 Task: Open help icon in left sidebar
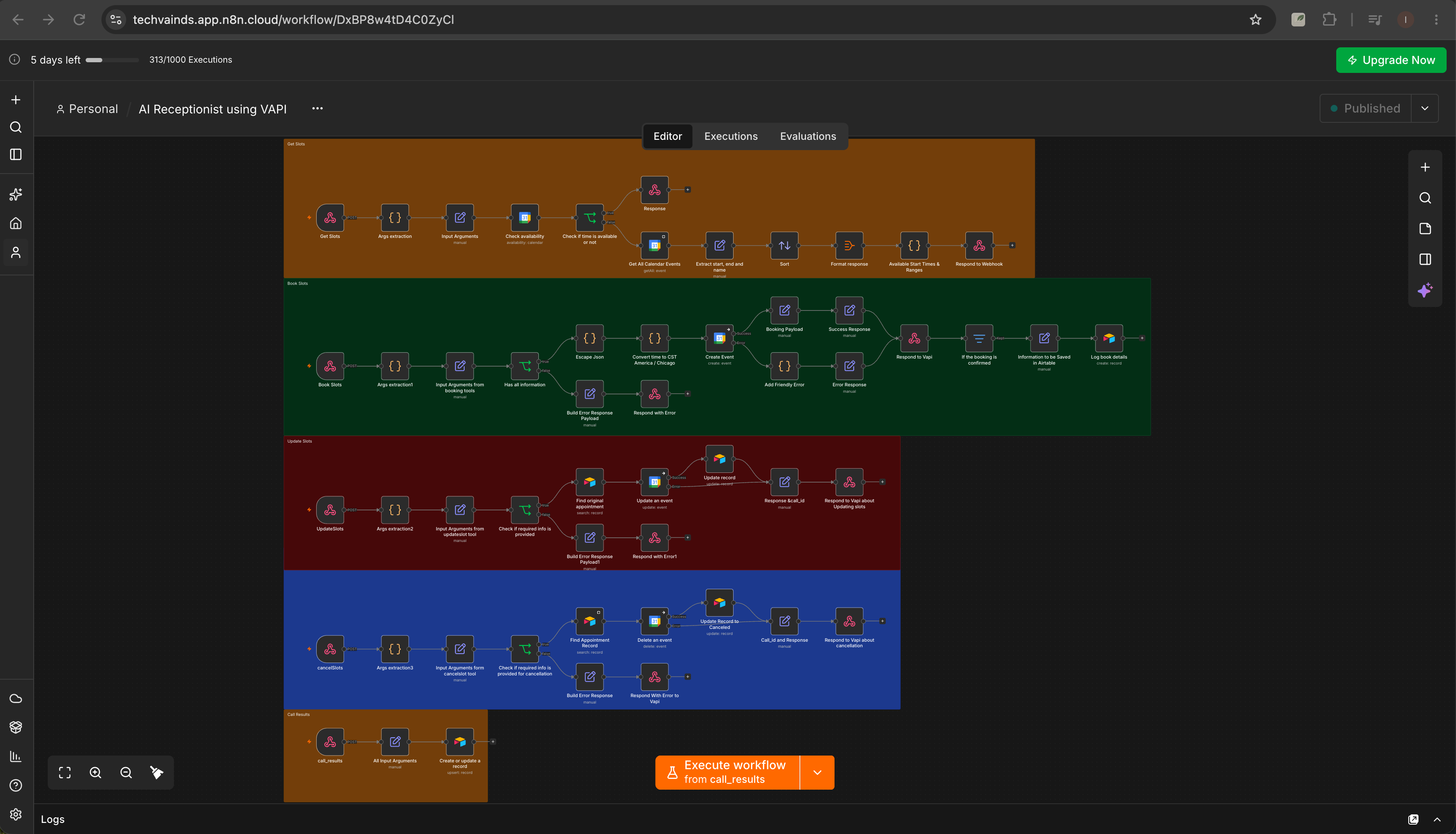point(16,785)
